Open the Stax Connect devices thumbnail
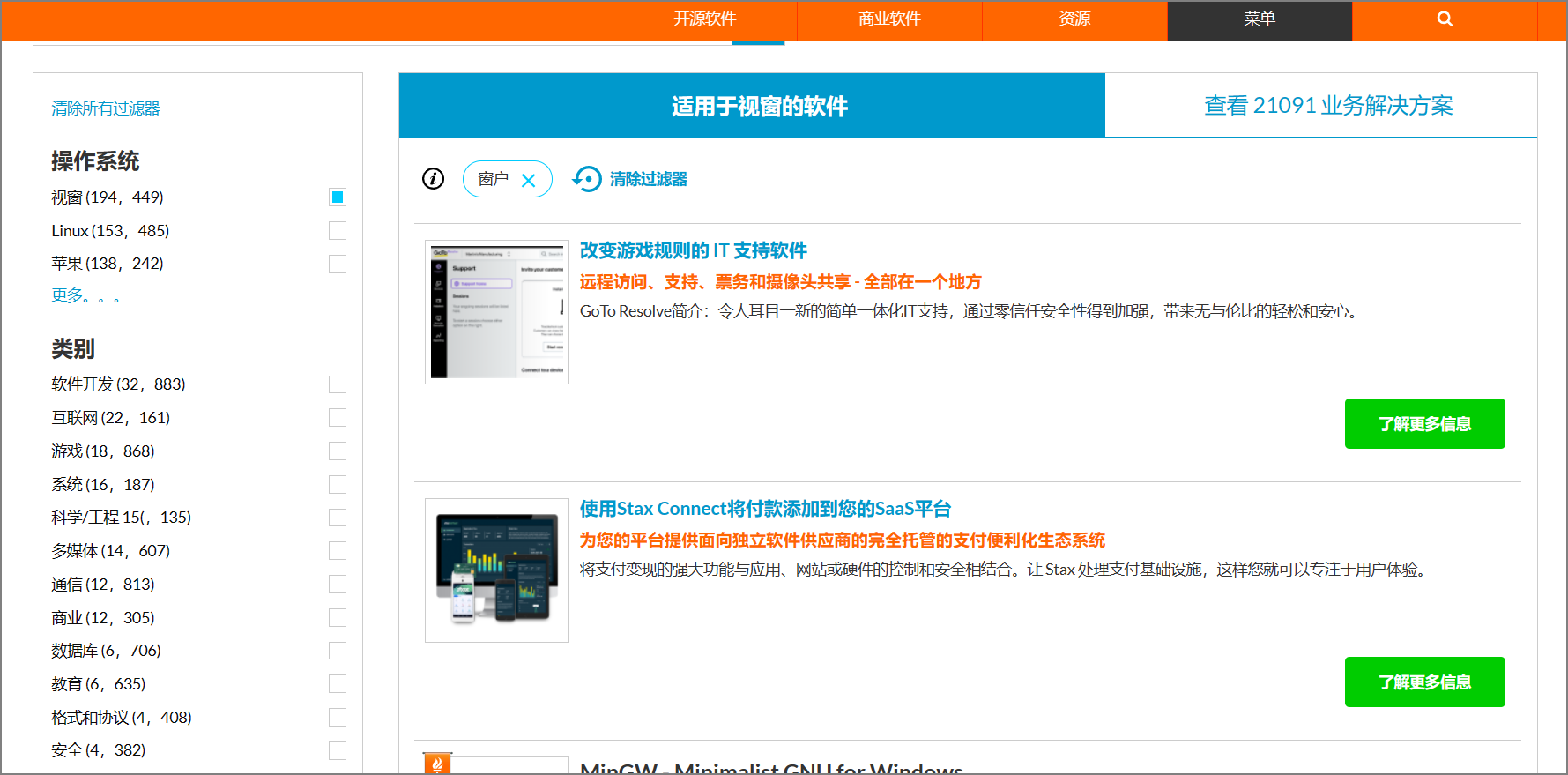 tap(497, 570)
